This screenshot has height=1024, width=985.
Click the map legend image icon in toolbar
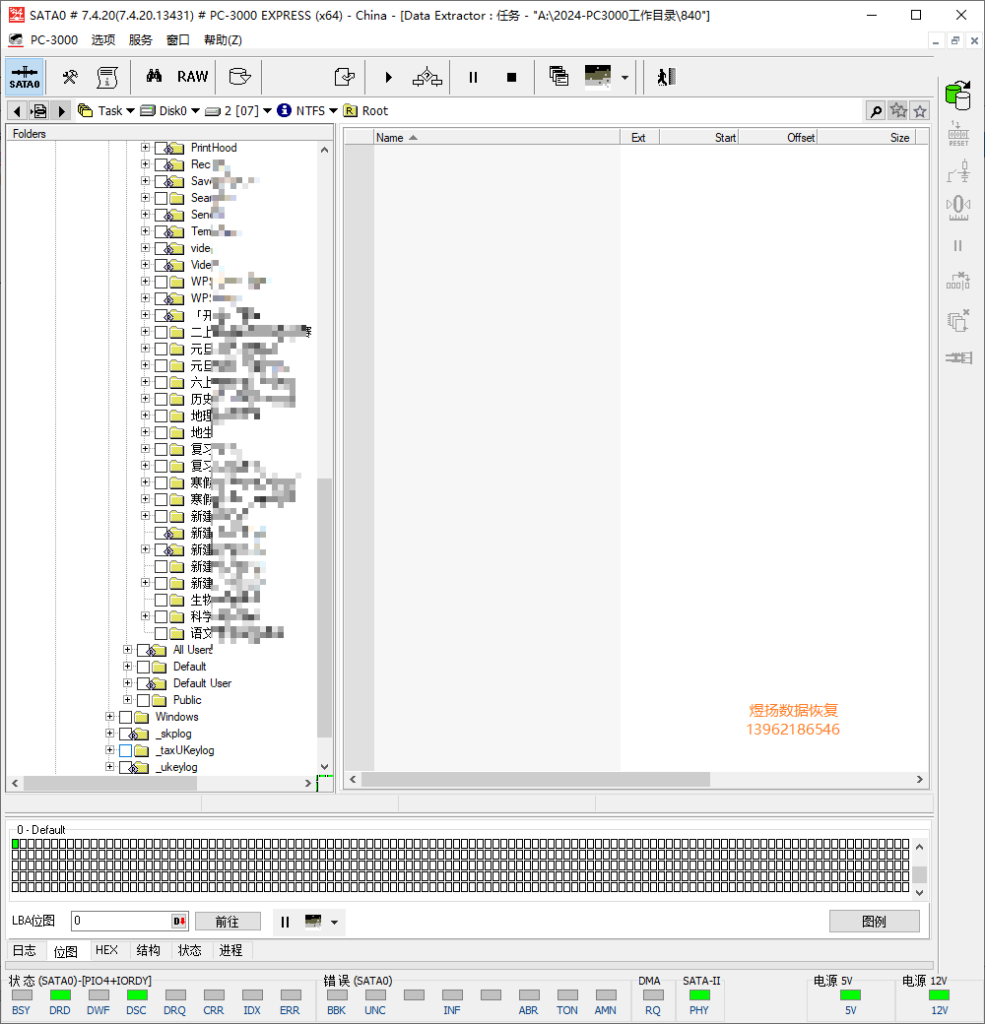click(x=598, y=76)
